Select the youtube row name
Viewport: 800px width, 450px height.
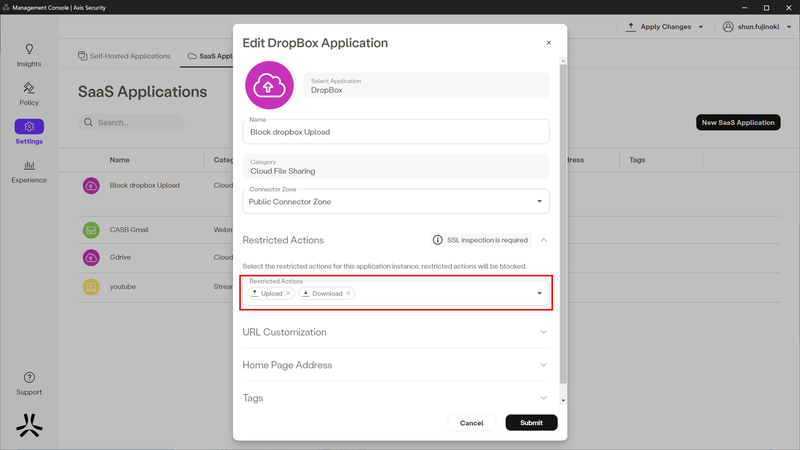pos(122,287)
